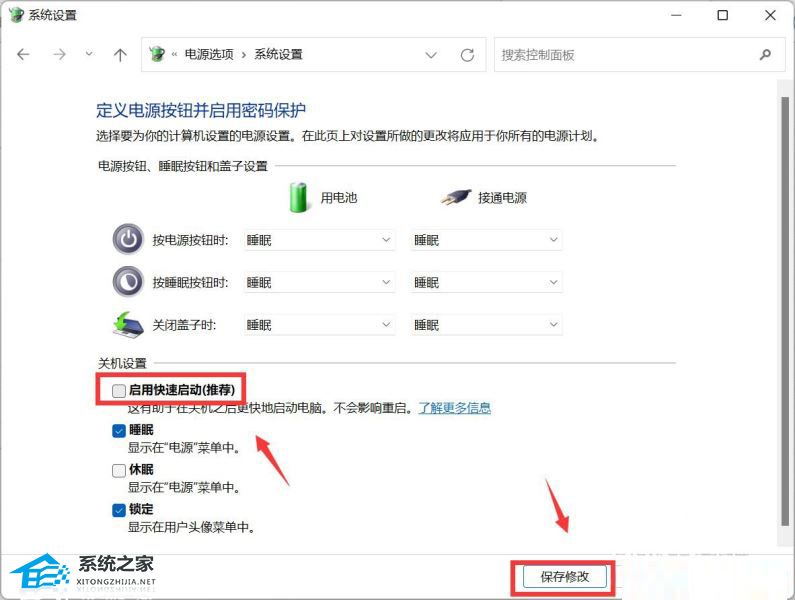Expand the address bar history dropdown

click(431, 55)
